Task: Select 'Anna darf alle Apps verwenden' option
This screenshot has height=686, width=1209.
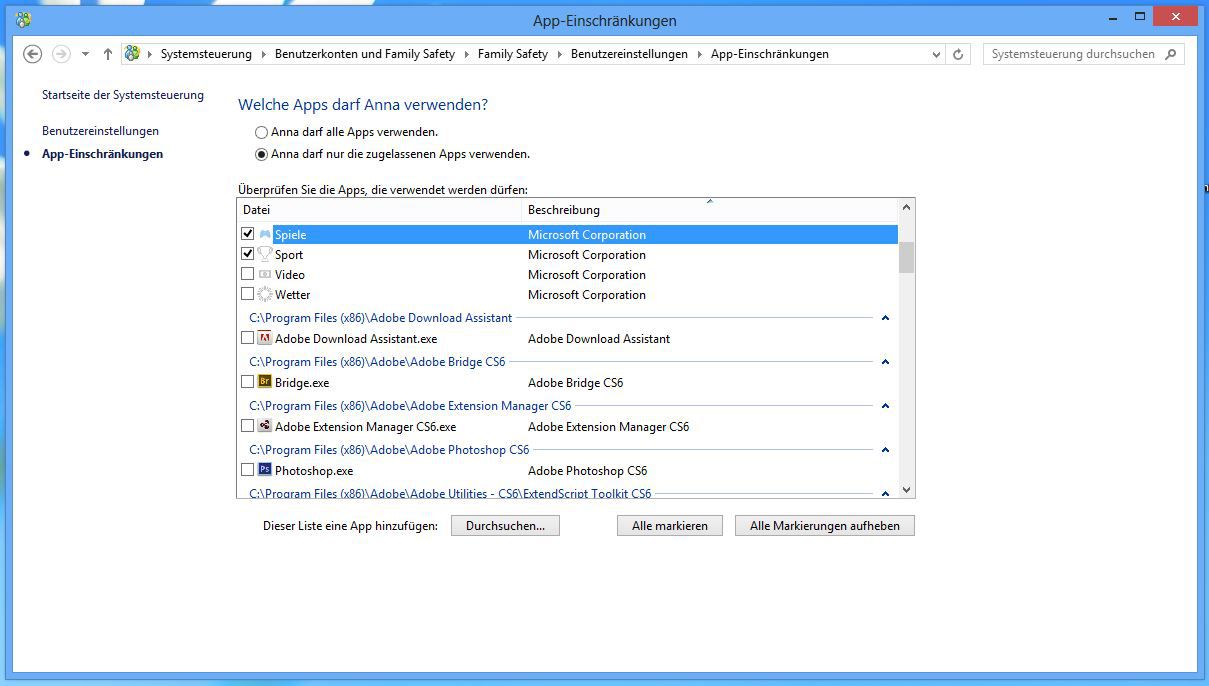Action: 262,132
